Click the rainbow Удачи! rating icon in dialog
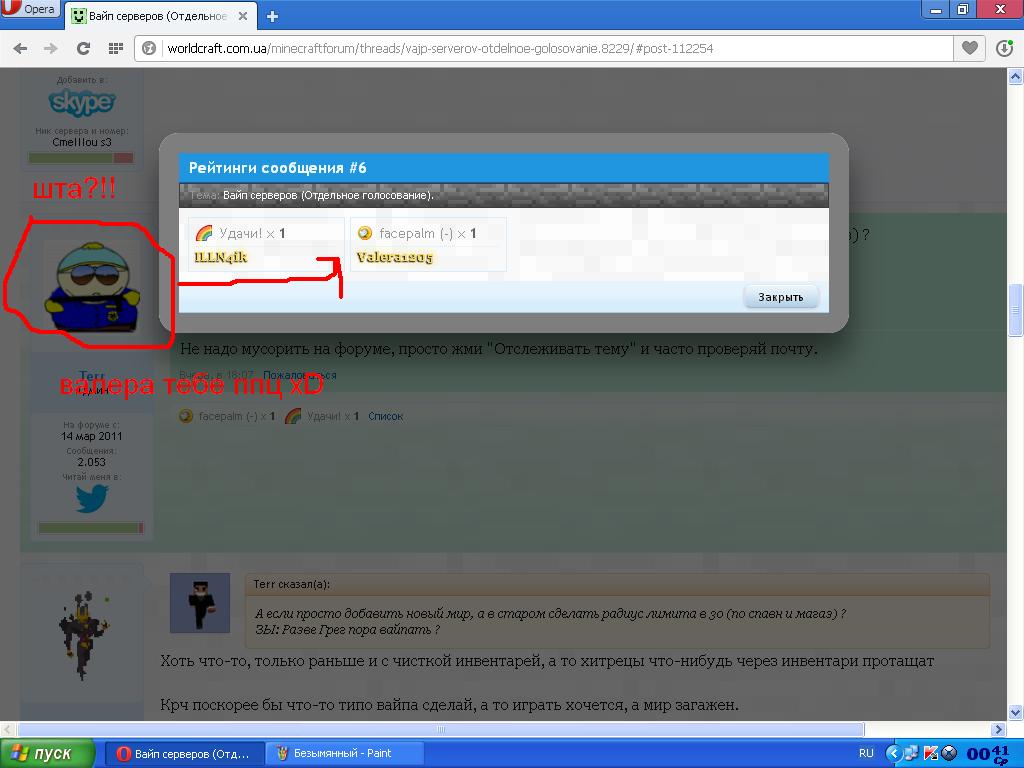 (x=204, y=233)
